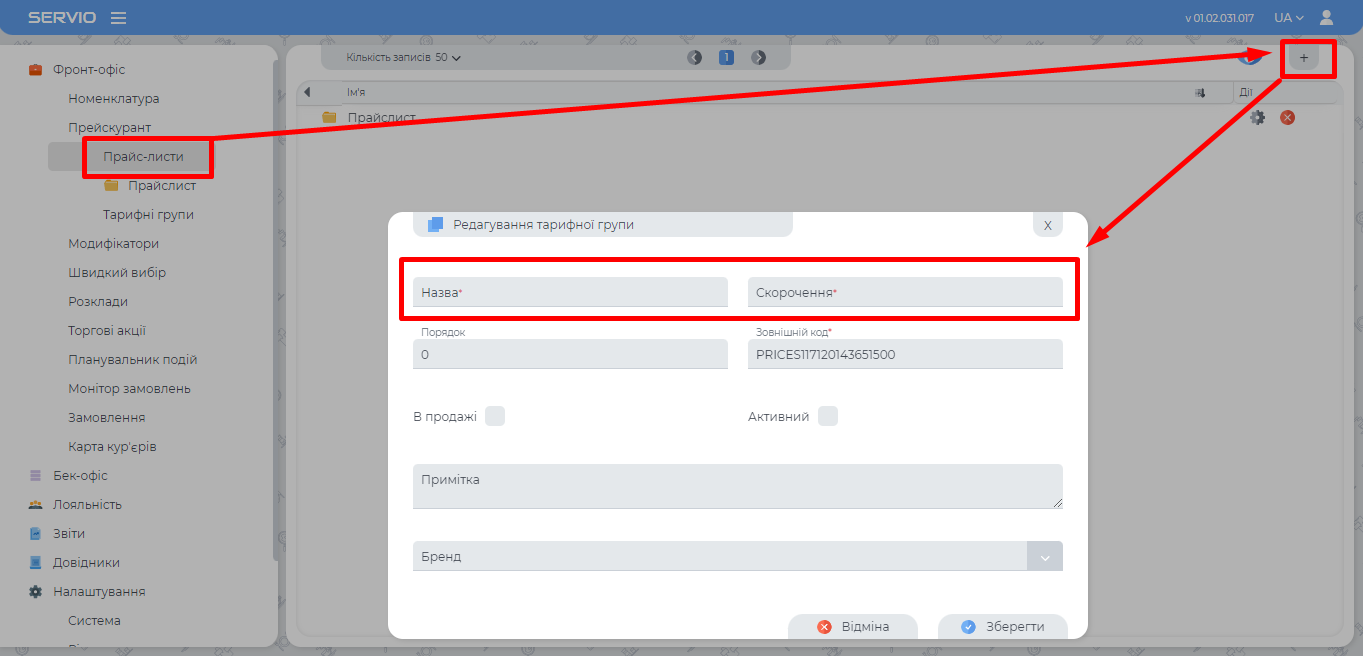Click the Зберегти button

click(x=1003, y=627)
